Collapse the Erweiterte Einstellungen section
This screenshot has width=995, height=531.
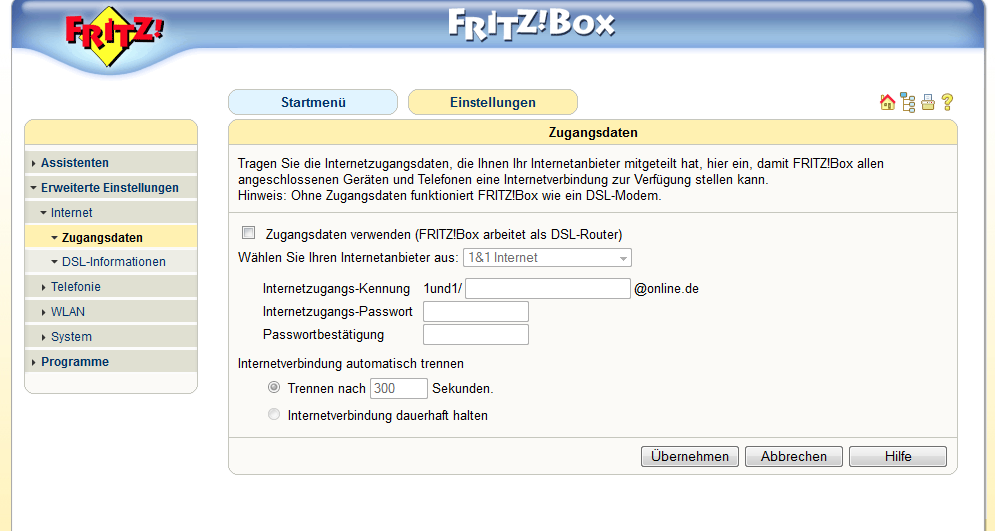(x=111, y=187)
